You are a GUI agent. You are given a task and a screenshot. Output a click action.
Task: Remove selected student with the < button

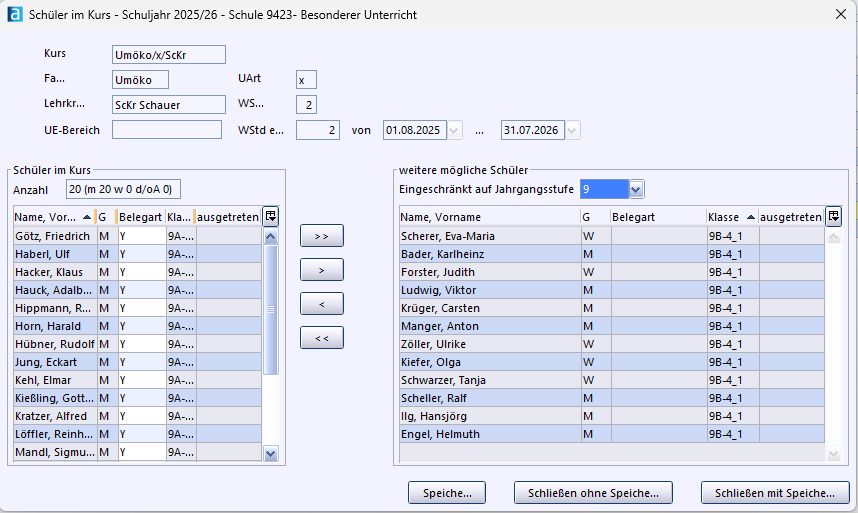321,304
